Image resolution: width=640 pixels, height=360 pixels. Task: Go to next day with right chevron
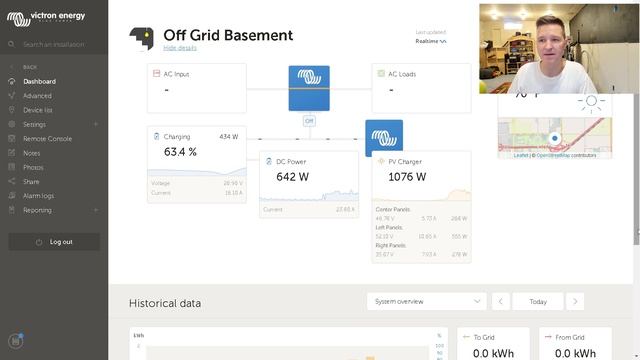click(575, 302)
